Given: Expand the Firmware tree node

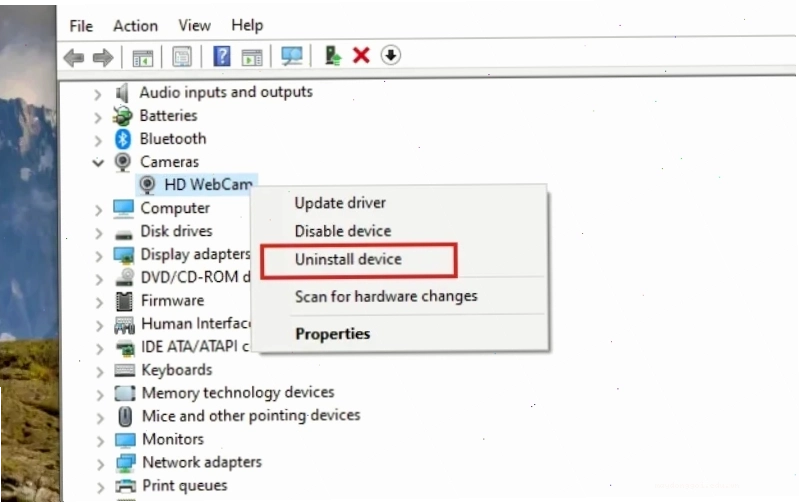Looking at the screenshot, I should pos(99,303).
